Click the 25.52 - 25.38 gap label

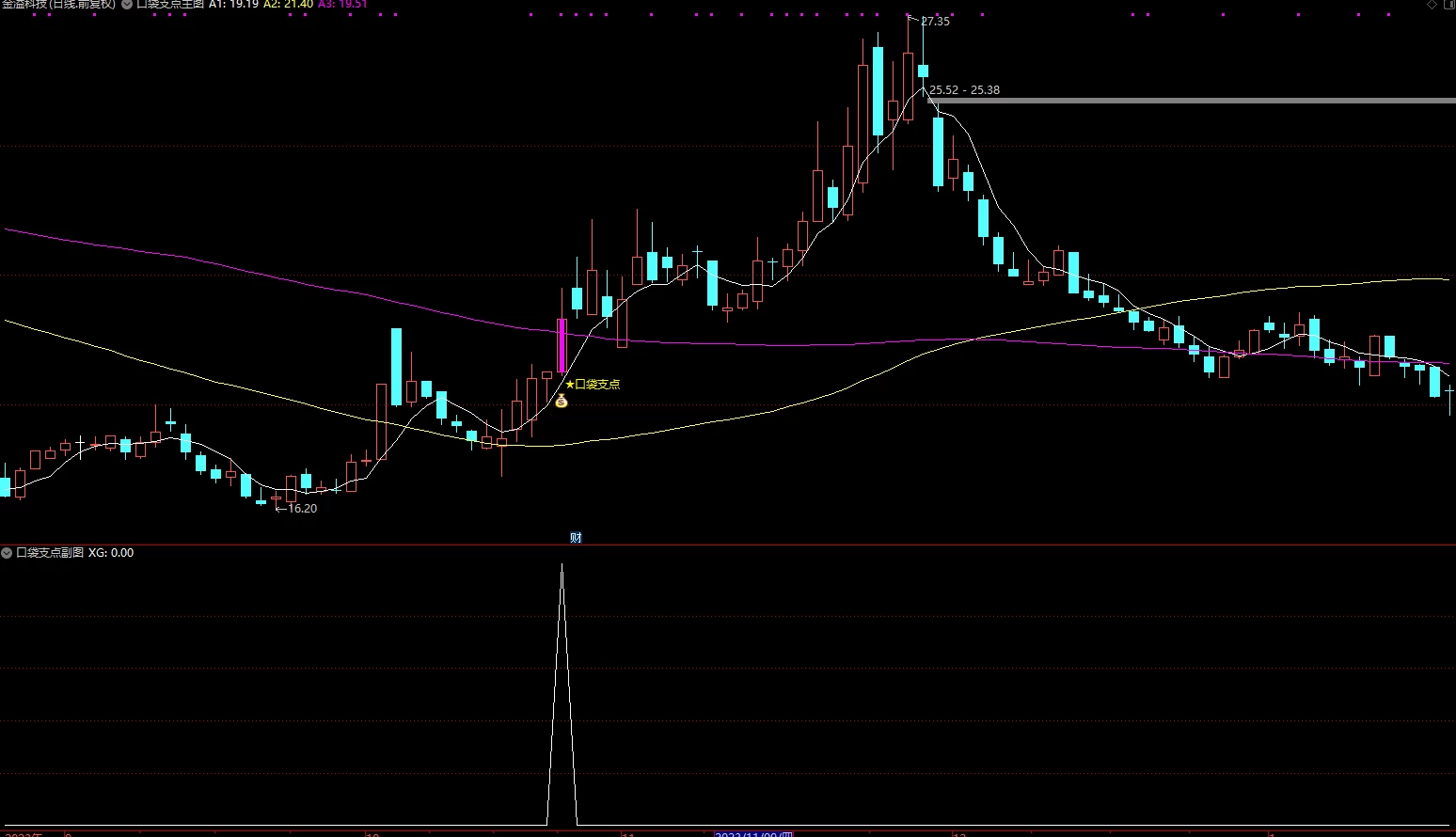click(965, 90)
